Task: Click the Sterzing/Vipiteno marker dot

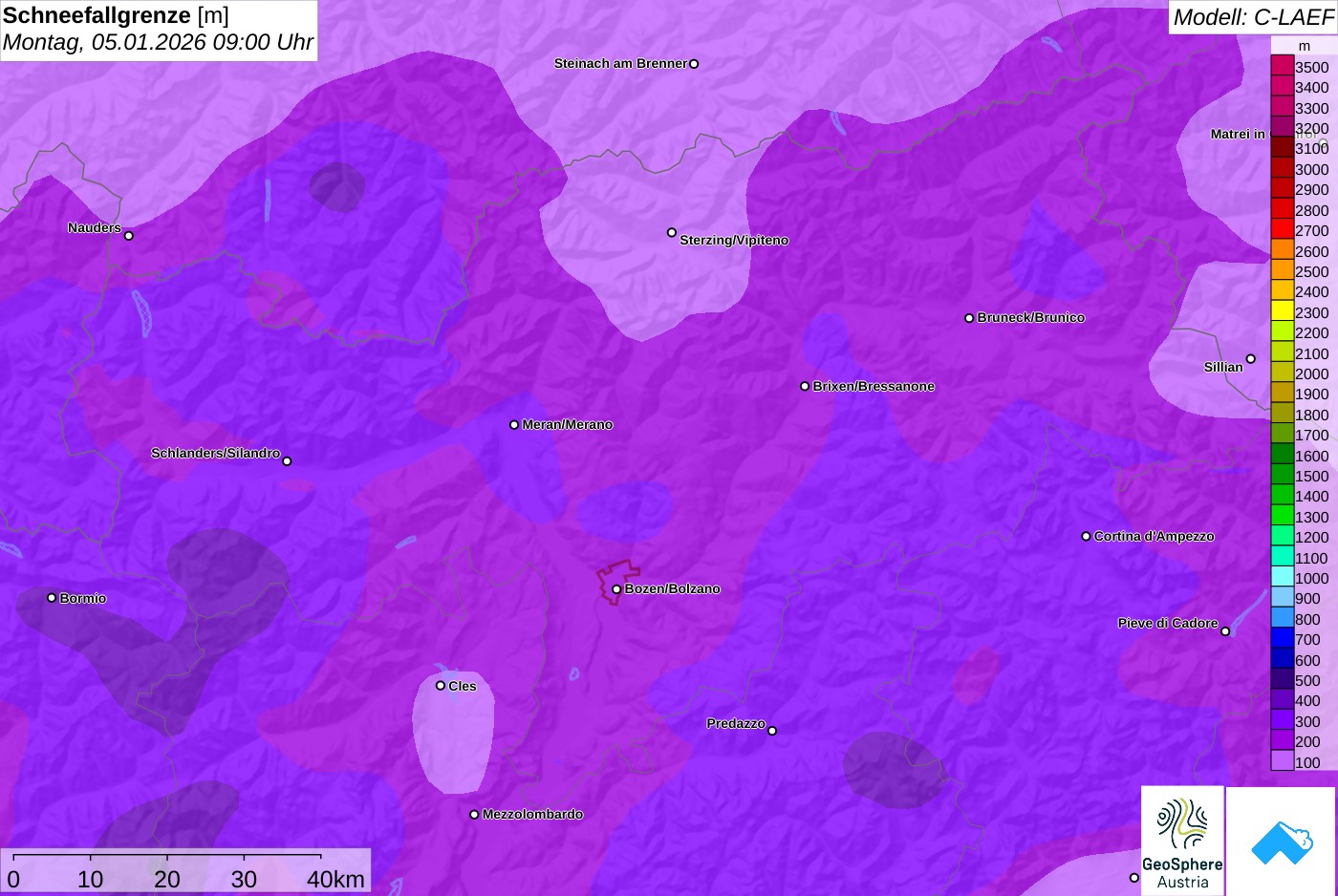Action: pyautogui.click(x=672, y=232)
